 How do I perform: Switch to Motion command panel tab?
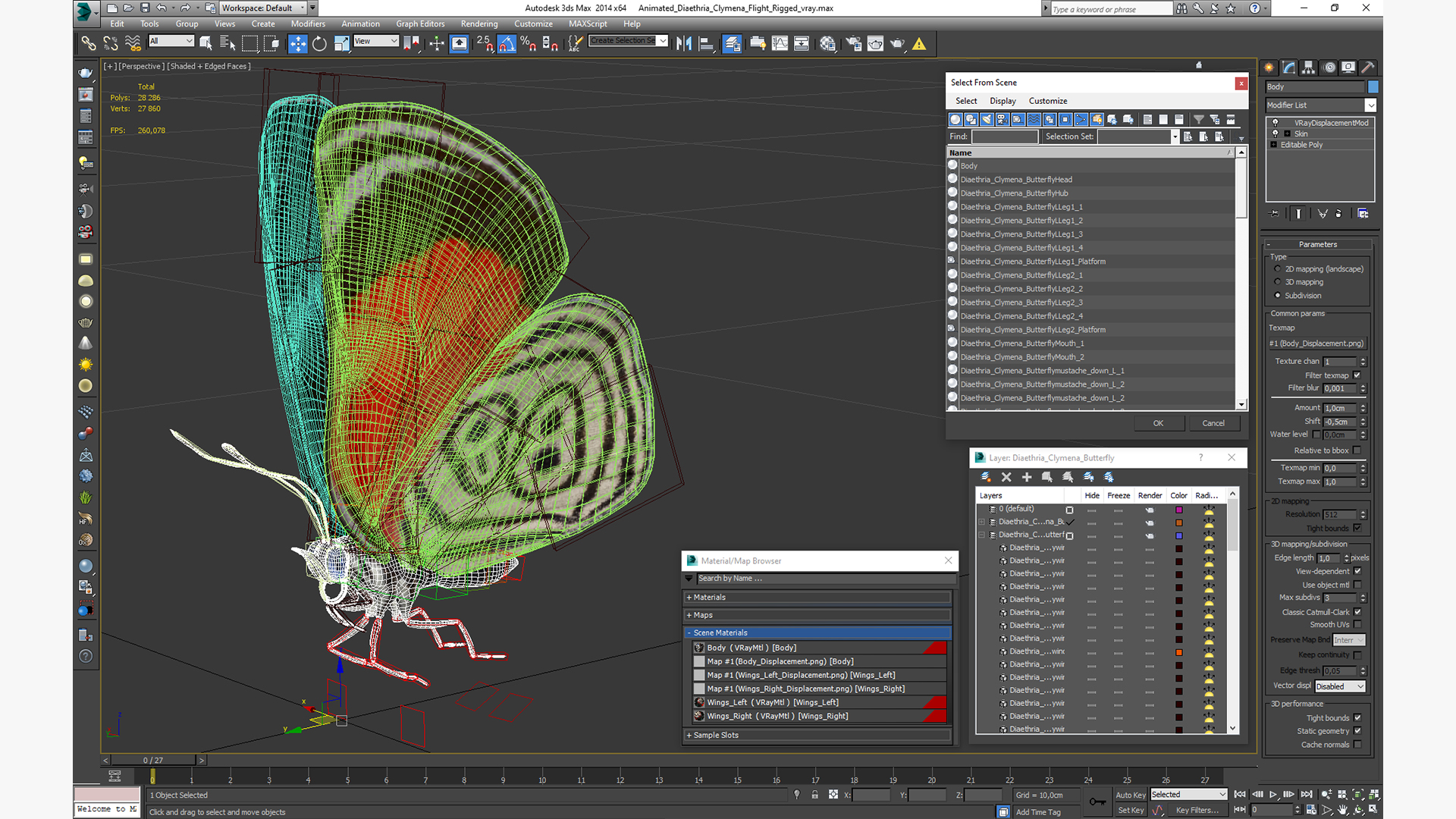[x=1329, y=67]
